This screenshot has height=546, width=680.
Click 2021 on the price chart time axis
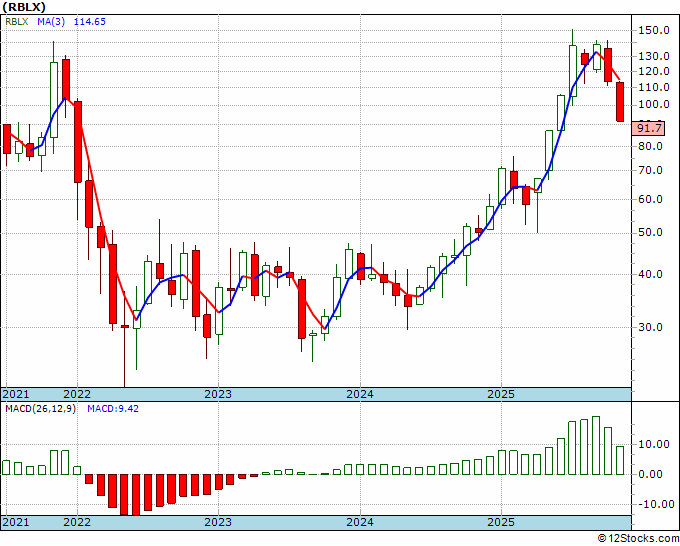click(x=16, y=394)
